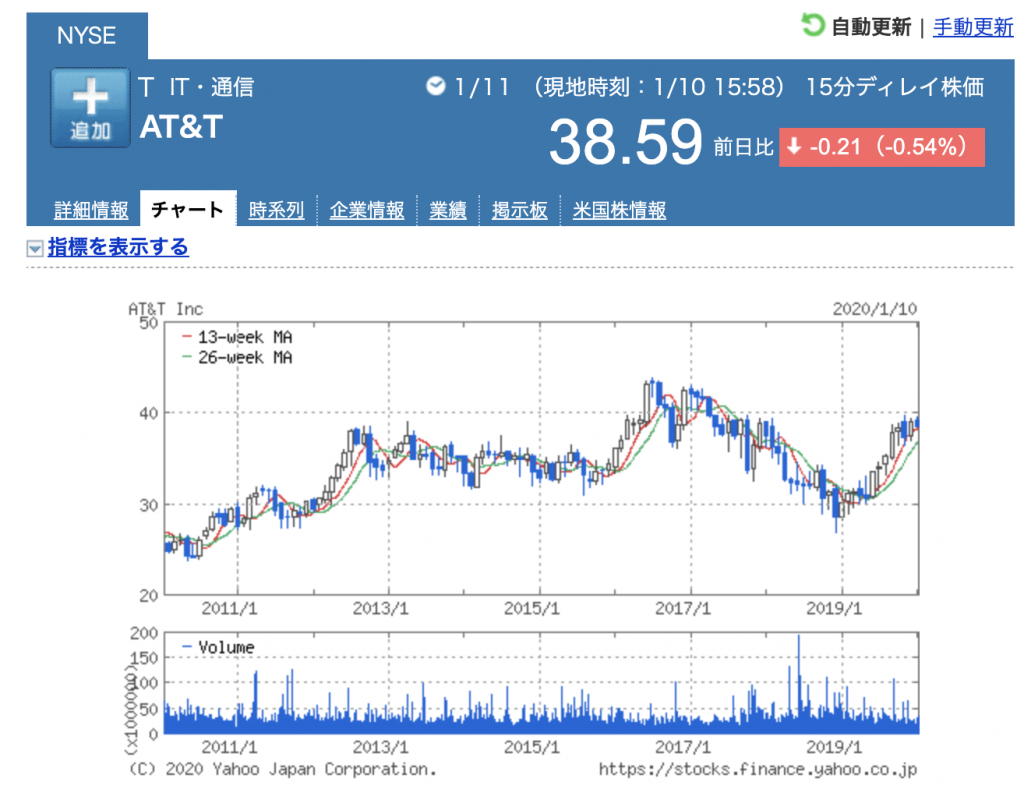Select the 自動更新 auto update option

pyautogui.click(x=871, y=27)
